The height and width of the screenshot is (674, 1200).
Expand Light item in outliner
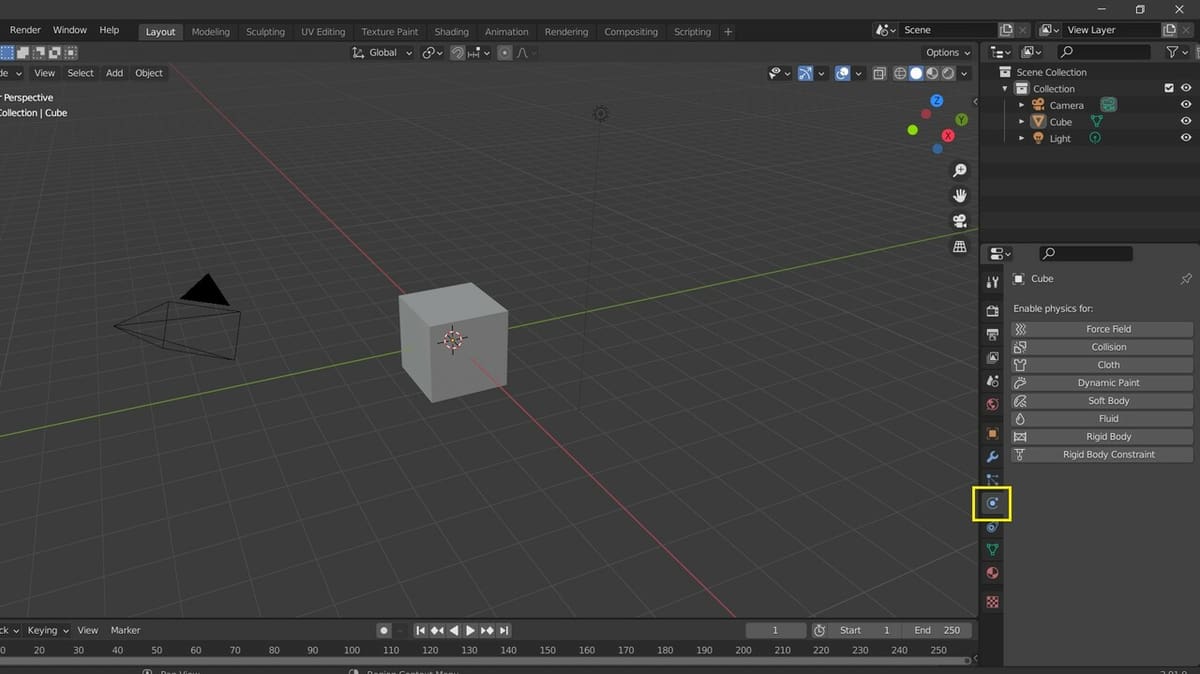pos(1021,139)
